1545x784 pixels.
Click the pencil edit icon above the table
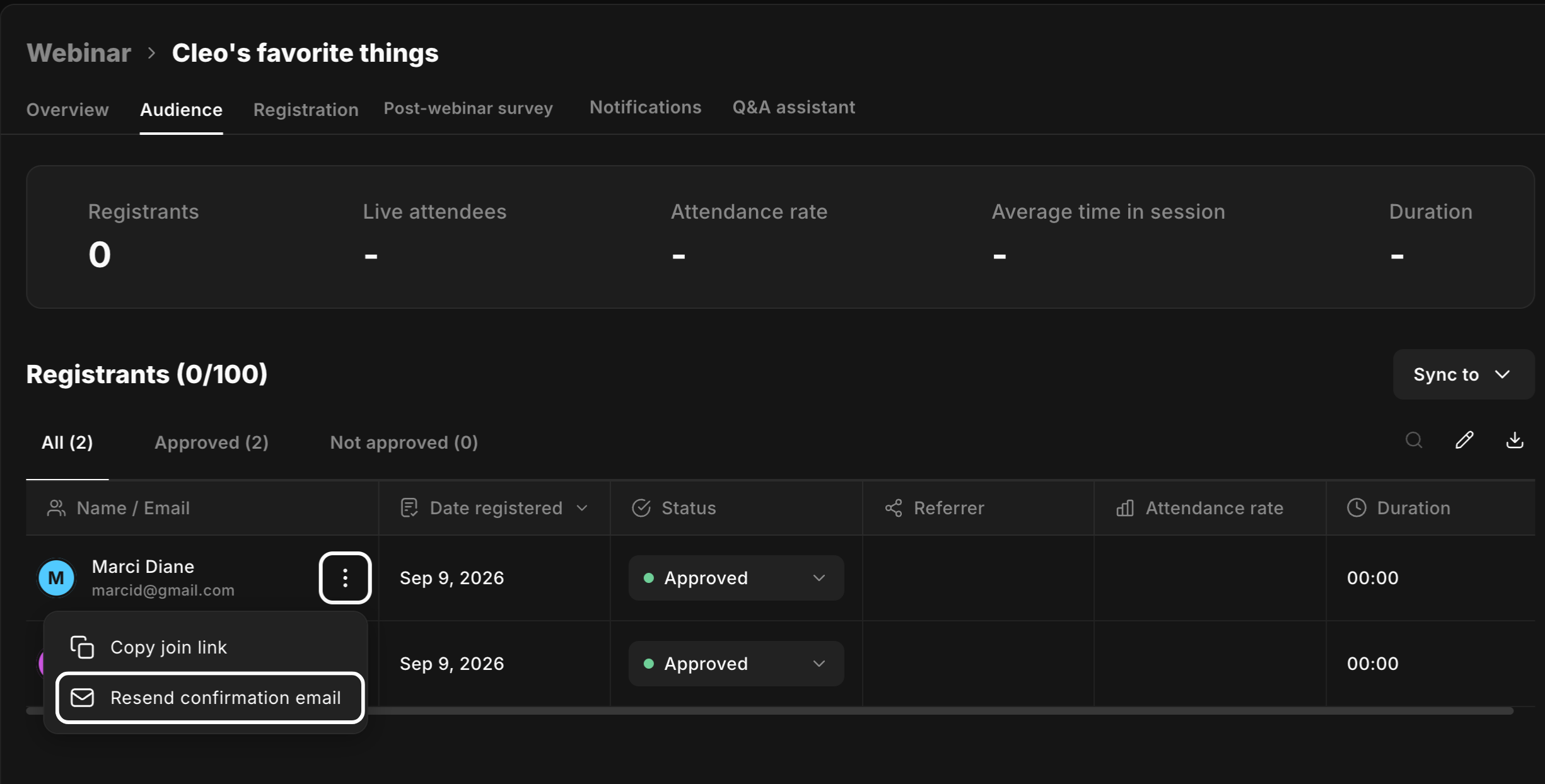tap(1464, 440)
